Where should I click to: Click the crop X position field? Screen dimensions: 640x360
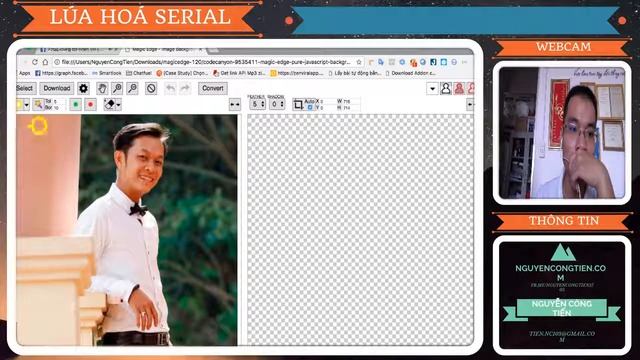(327, 101)
